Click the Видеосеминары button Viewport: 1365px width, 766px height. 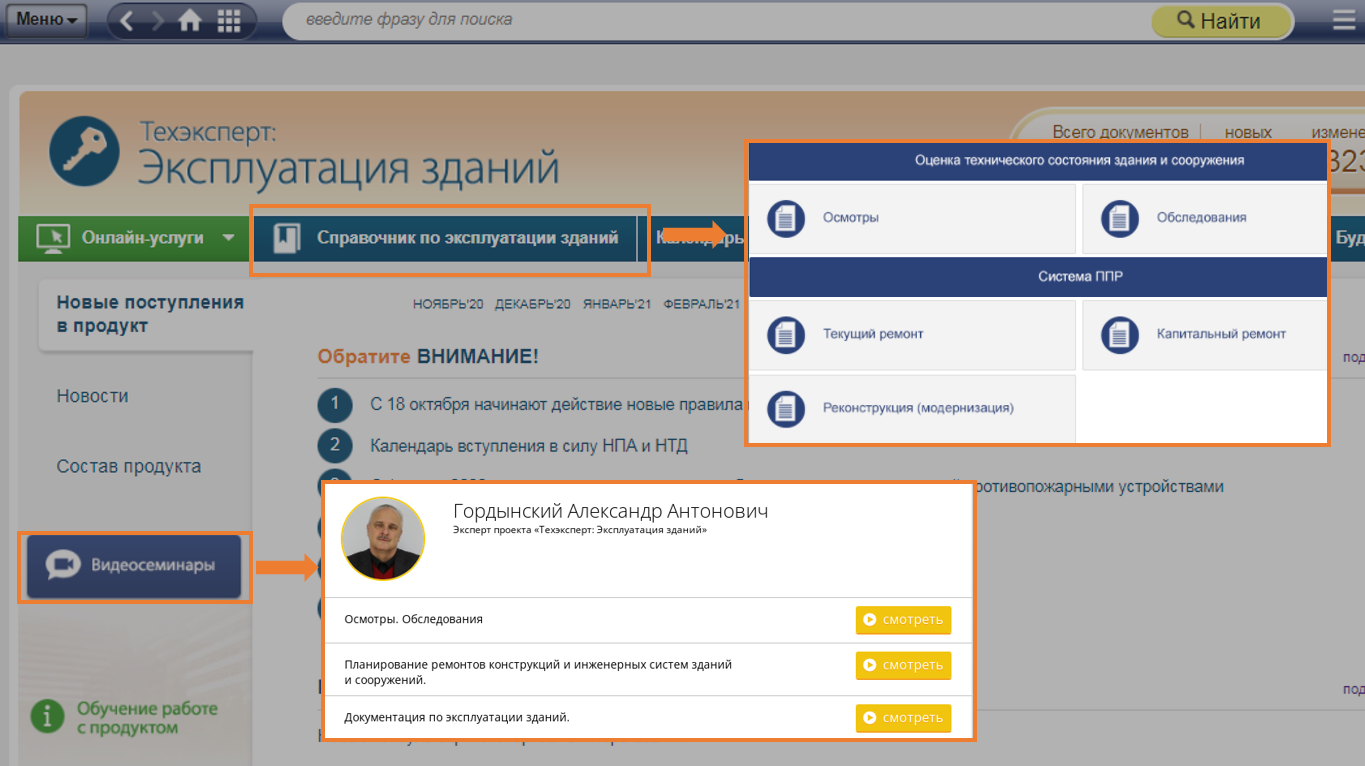pos(134,566)
